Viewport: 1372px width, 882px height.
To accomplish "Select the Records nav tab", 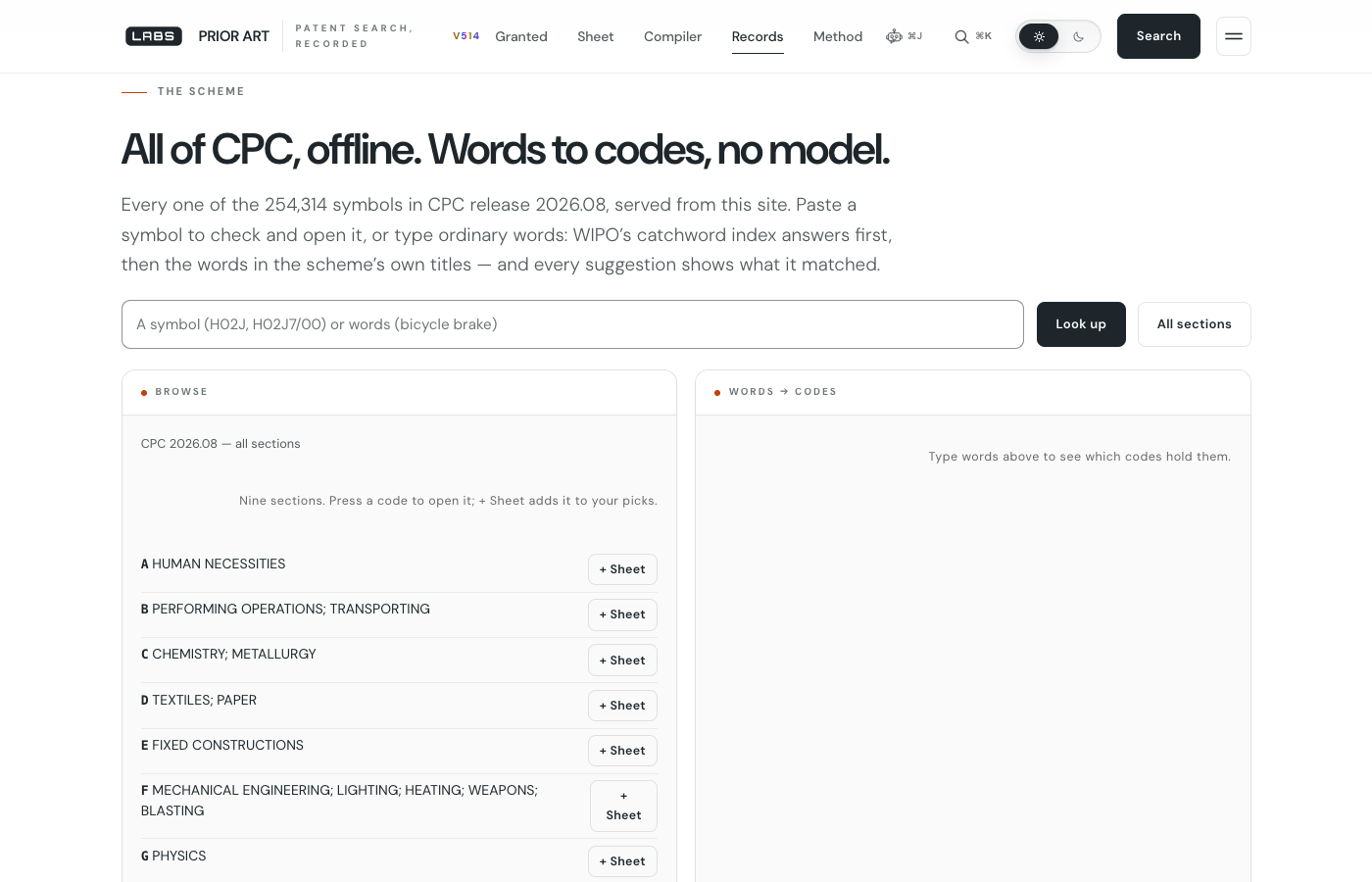I will (758, 36).
